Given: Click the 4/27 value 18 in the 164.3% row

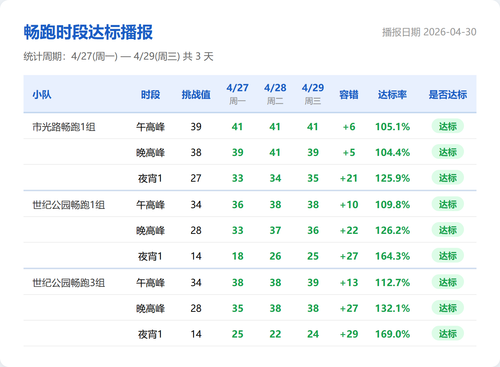Looking at the screenshot, I should coord(237,256).
